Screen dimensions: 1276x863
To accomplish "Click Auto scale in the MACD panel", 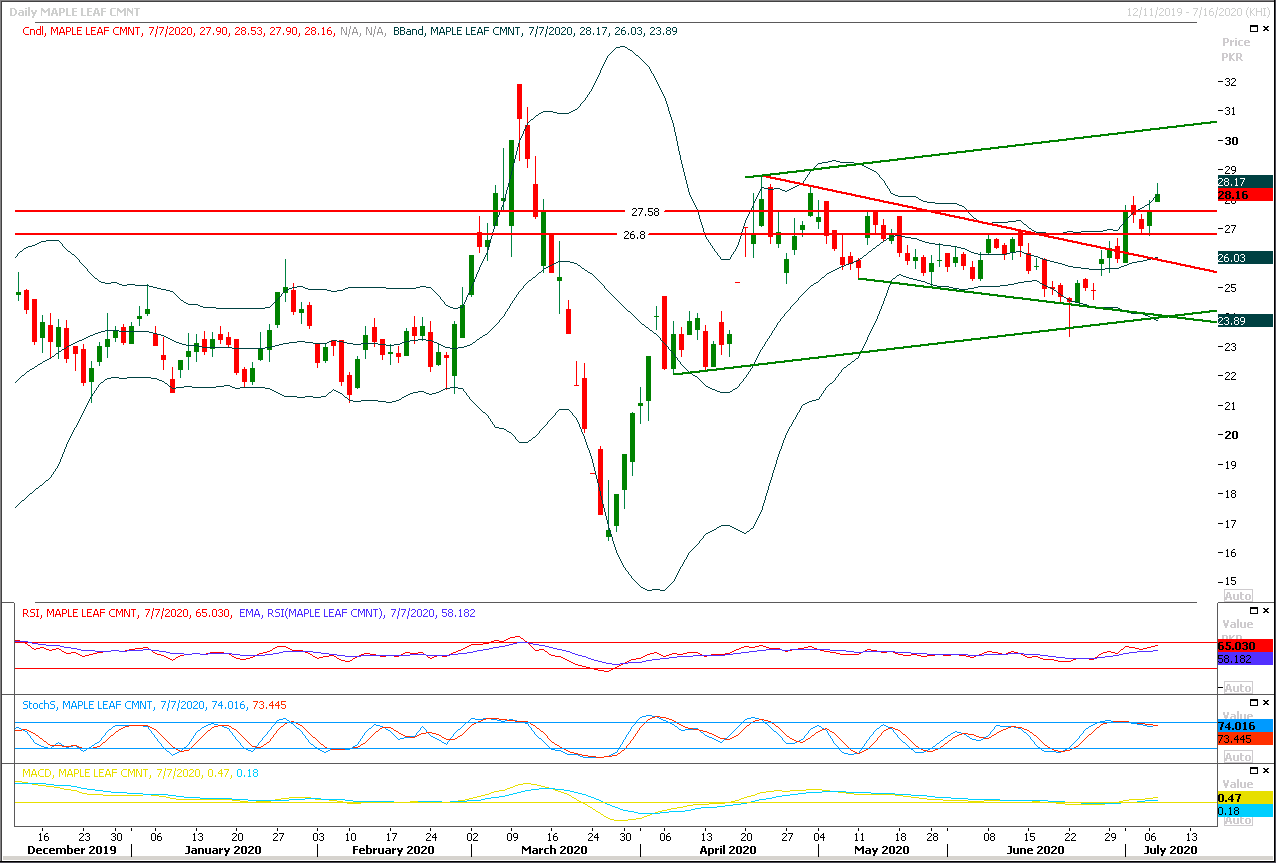I will pyautogui.click(x=1238, y=820).
